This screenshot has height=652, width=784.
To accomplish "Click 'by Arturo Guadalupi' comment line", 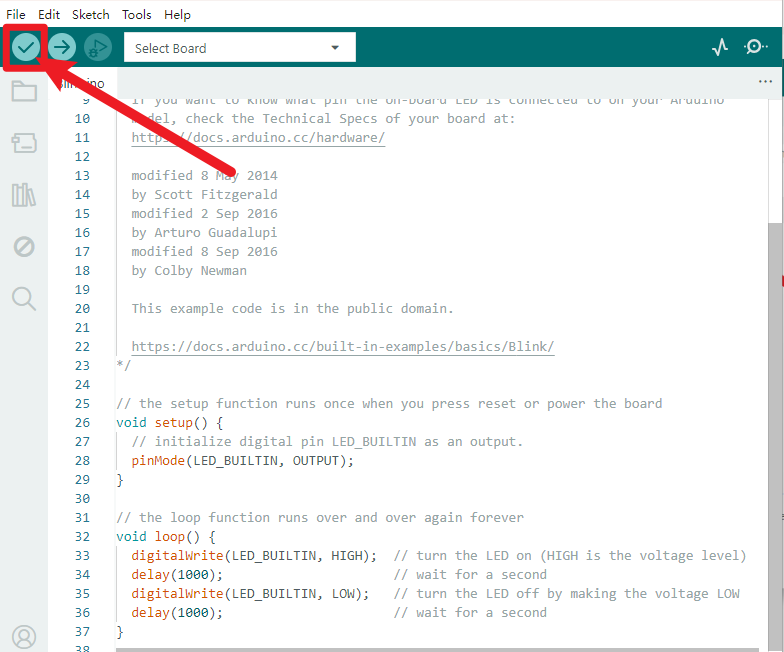I will (204, 233).
